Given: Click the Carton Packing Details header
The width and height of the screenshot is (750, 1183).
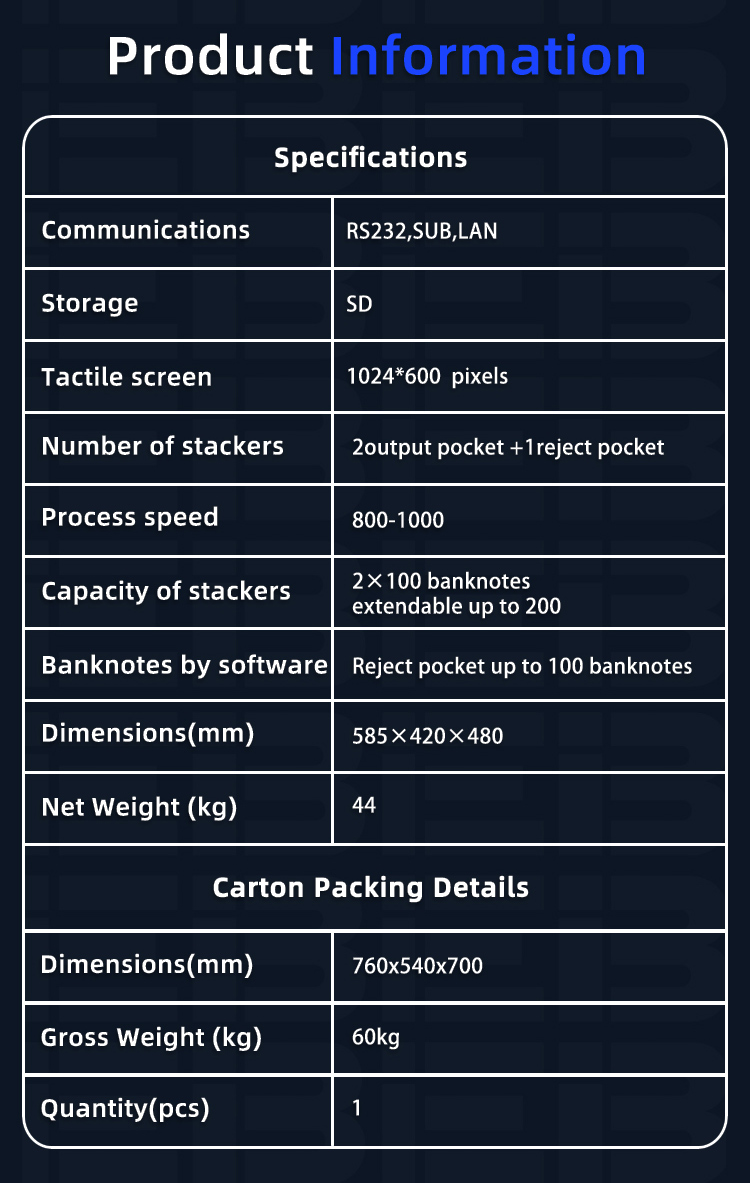Looking at the screenshot, I should point(370,887).
